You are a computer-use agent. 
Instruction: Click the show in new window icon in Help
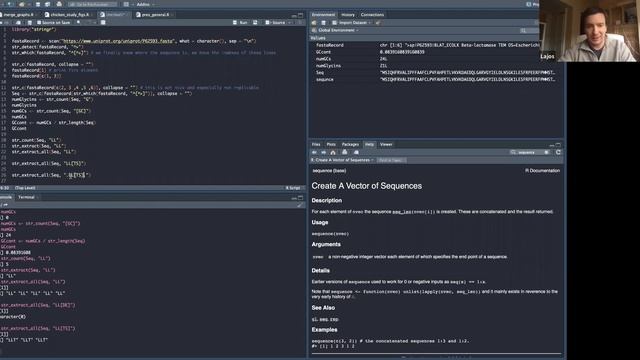tap(356, 152)
